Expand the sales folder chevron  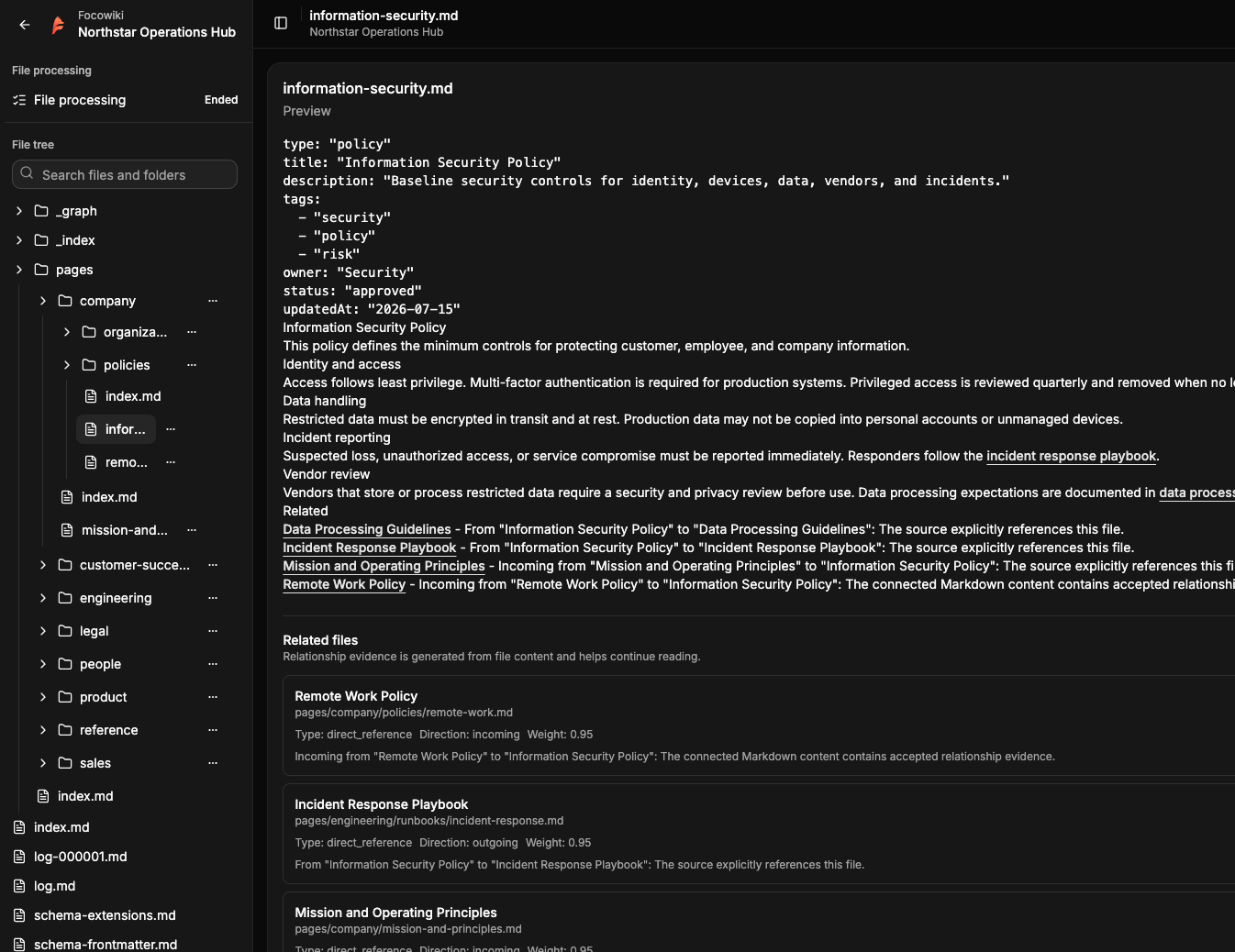tap(43, 763)
